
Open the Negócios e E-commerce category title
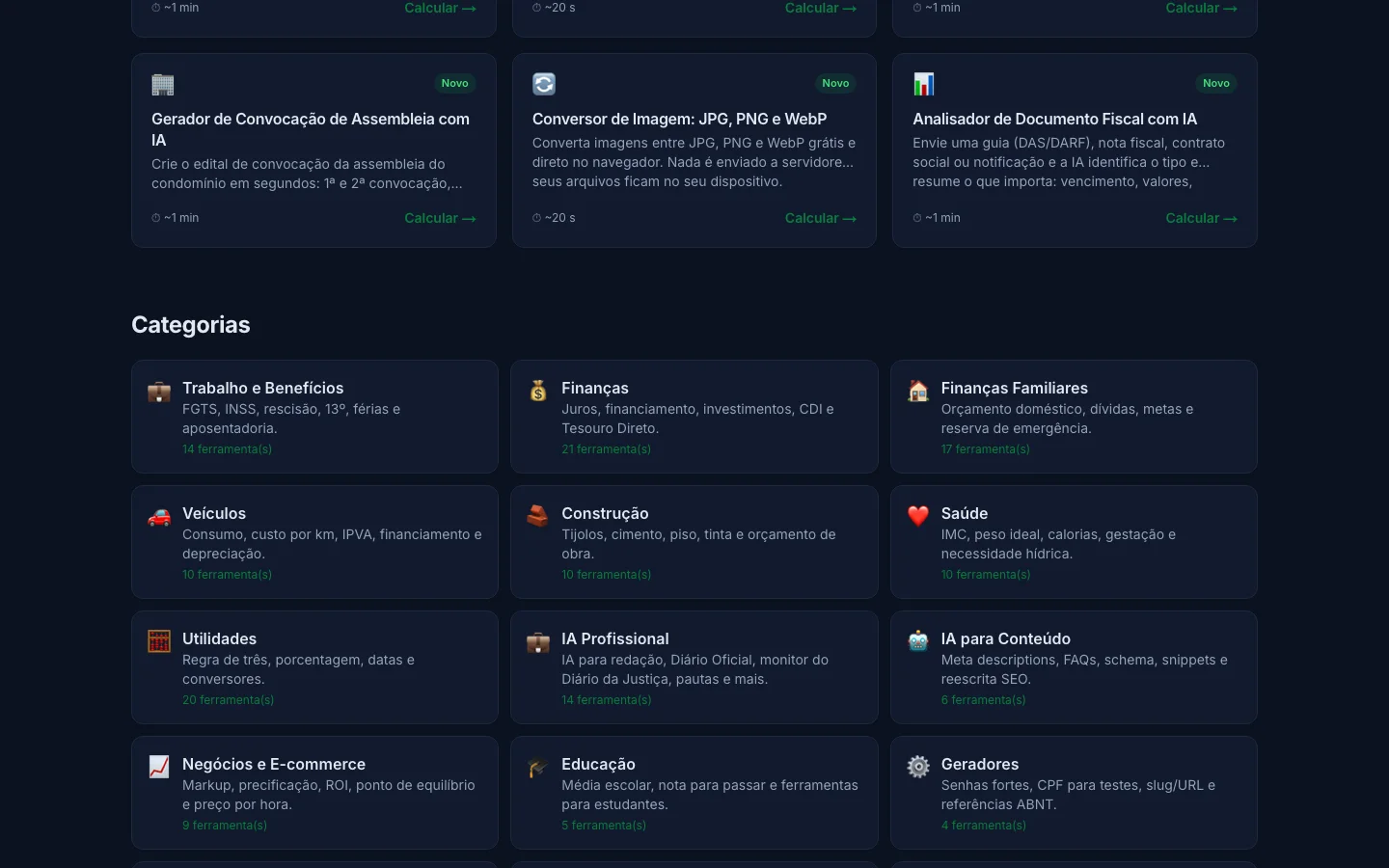click(x=274, y=764)
